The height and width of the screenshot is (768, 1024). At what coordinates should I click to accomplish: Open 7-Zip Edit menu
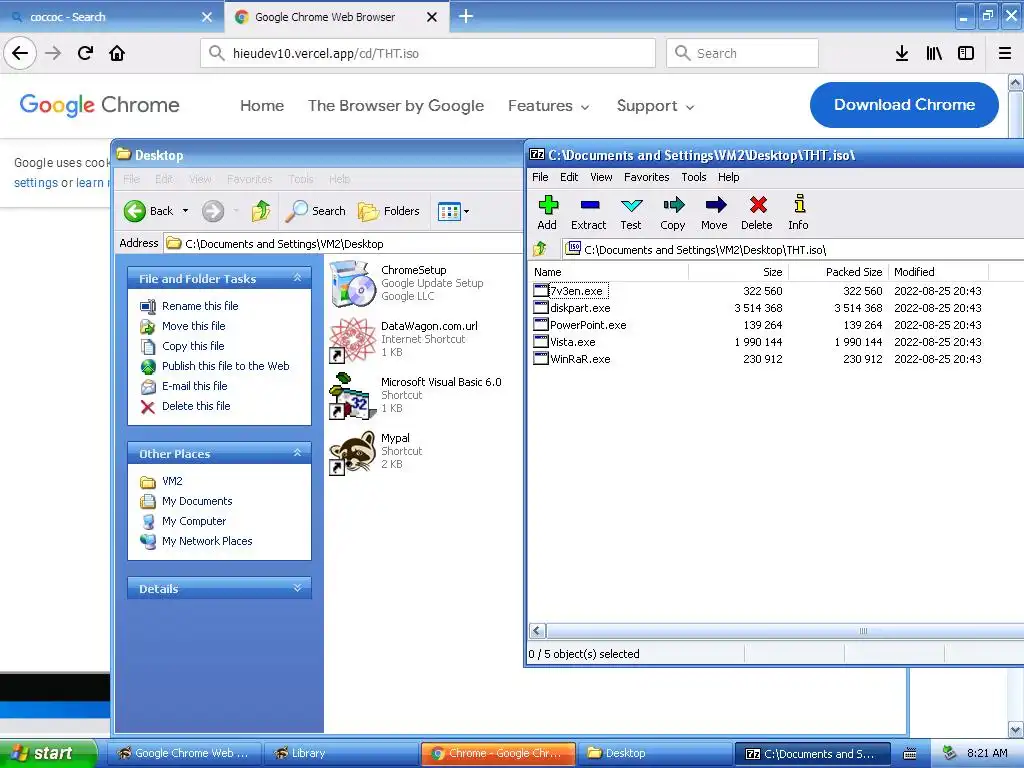coord(569,177)
